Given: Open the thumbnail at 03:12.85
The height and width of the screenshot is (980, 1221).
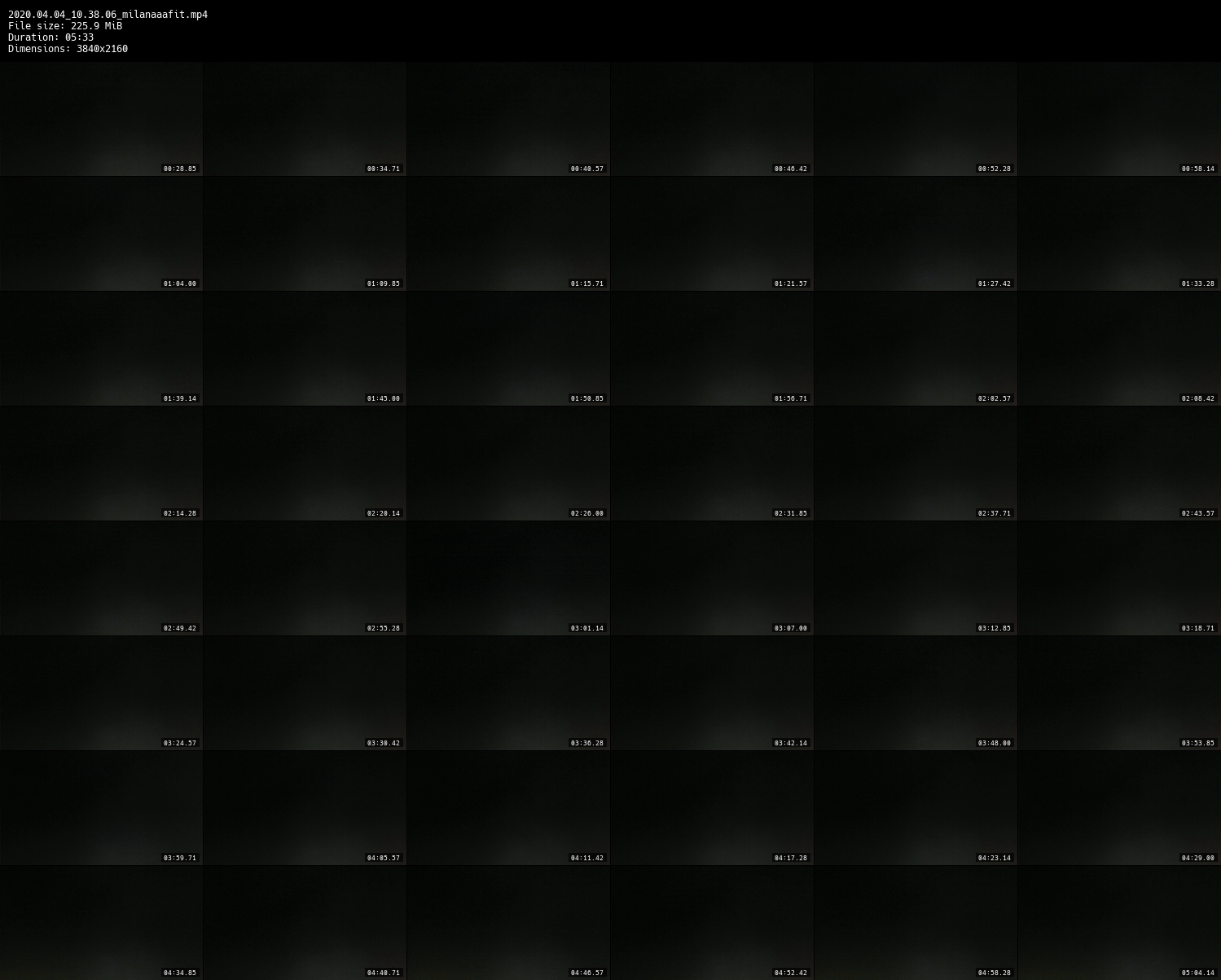Looking at the screenshot, I should pyautogui.click(x=916, y=578).
